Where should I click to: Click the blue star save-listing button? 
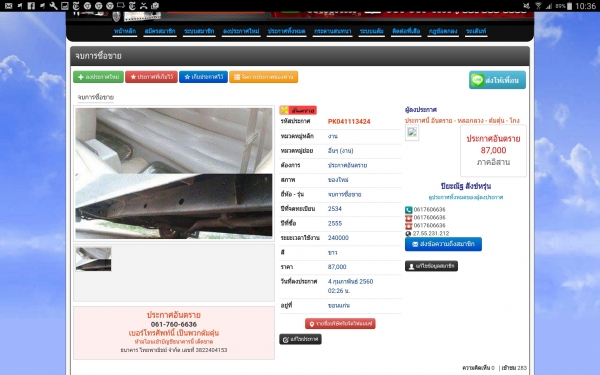203,77
